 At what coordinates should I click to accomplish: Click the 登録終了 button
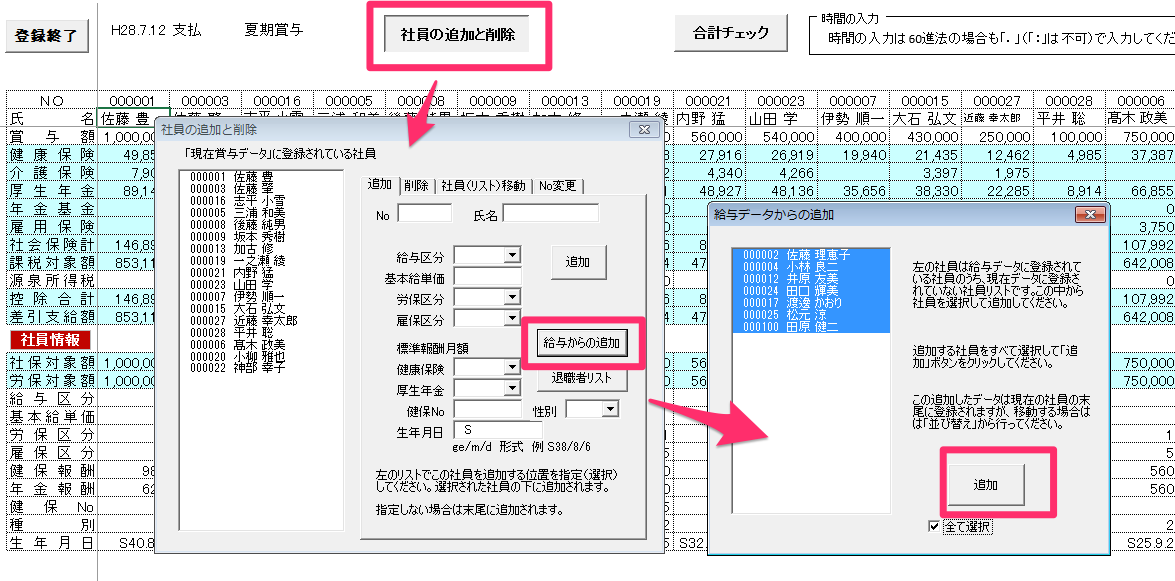(46, 36)
